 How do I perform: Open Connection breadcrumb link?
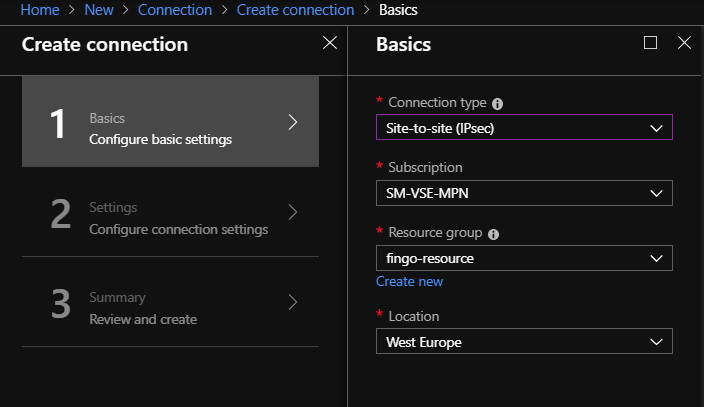(x=175, y=9)
